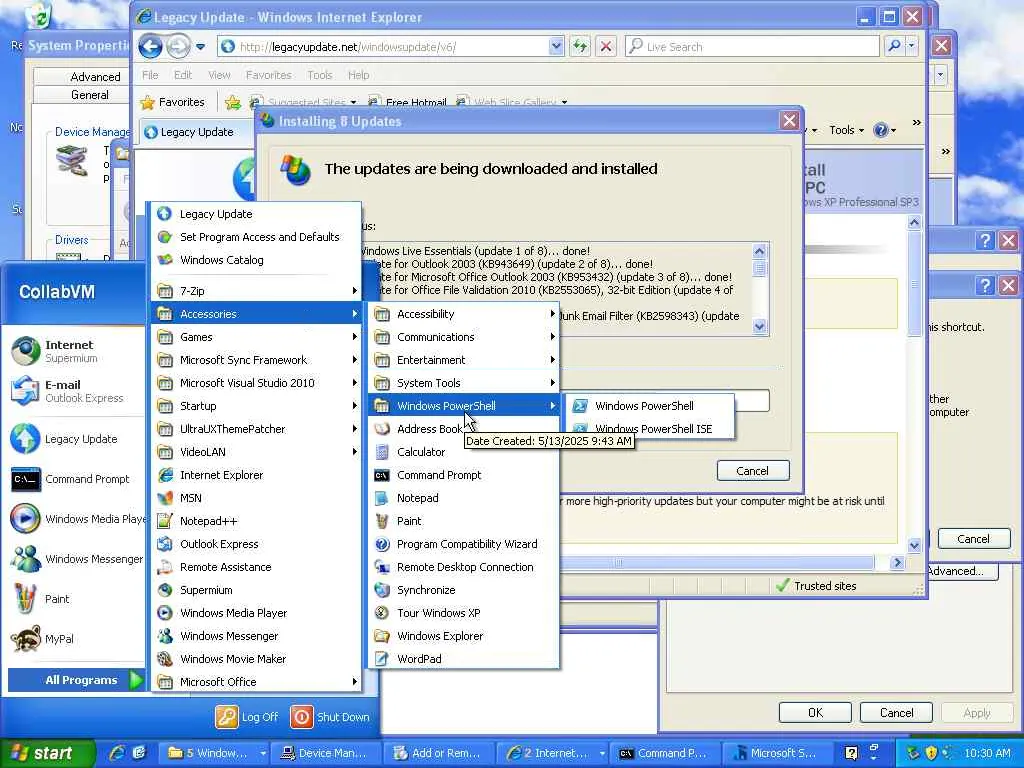Viewport: 1024px width, 768px height.
Task: Click the Live Search box
Action: point(752,46)
